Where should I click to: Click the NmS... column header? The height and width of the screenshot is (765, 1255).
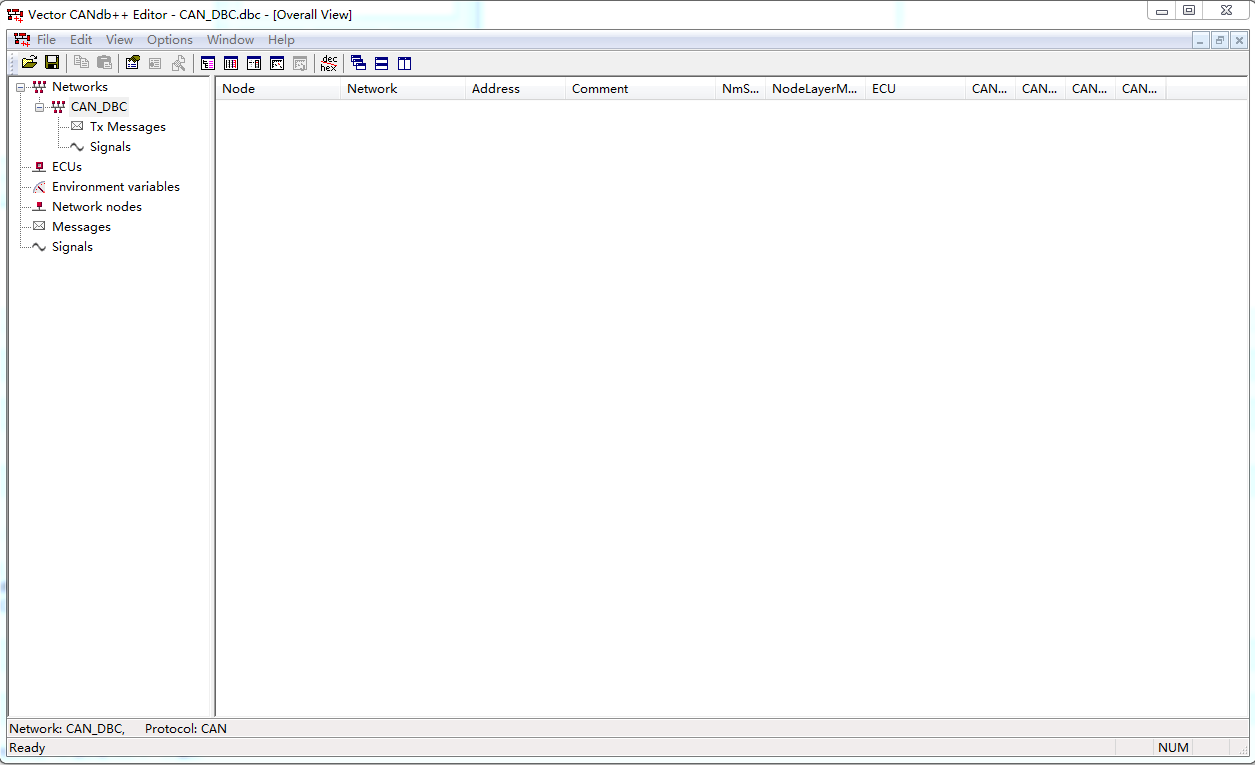pos(741,89)
